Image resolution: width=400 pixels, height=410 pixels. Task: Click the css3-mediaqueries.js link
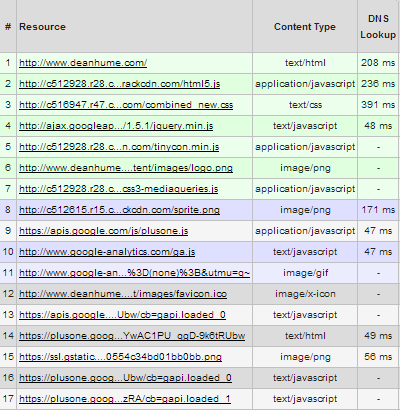tap(119, 189)
